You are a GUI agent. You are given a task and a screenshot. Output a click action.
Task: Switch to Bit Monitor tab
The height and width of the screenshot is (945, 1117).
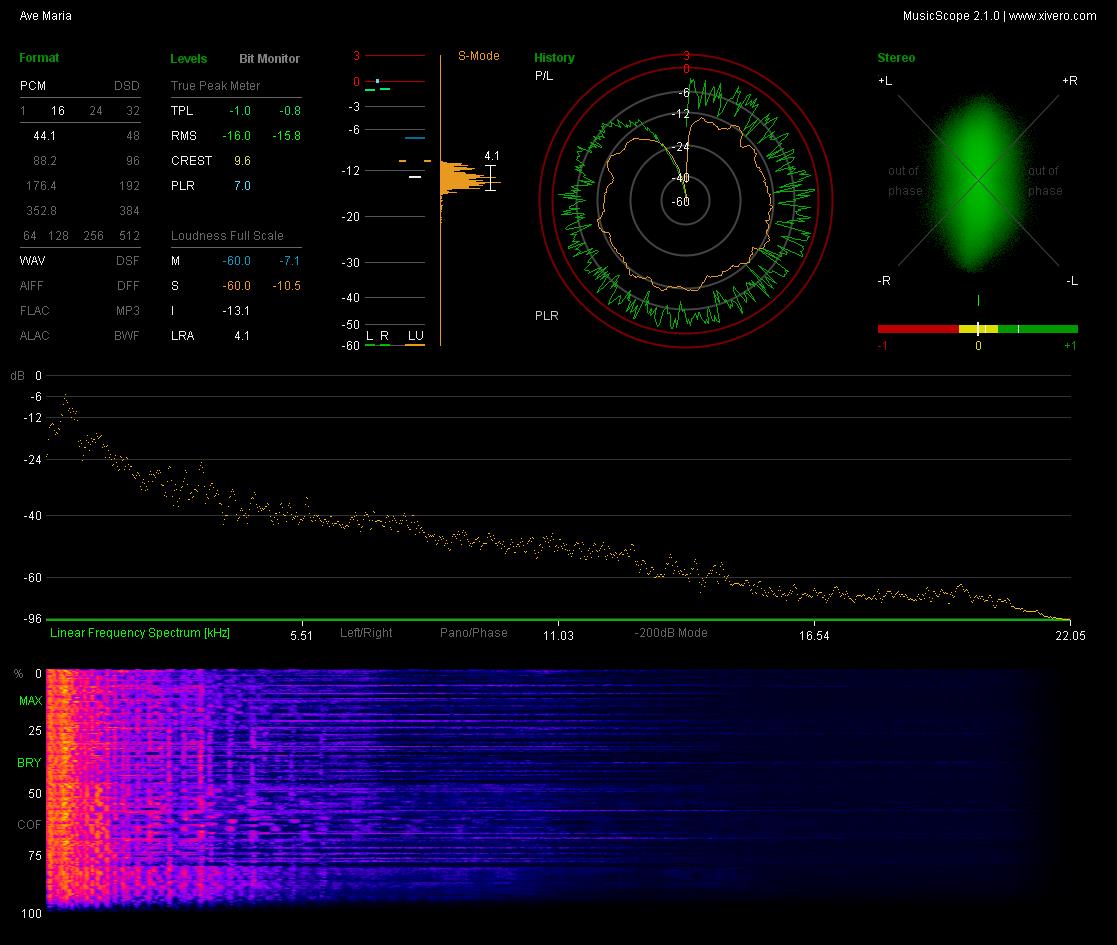tap(269, 58)
